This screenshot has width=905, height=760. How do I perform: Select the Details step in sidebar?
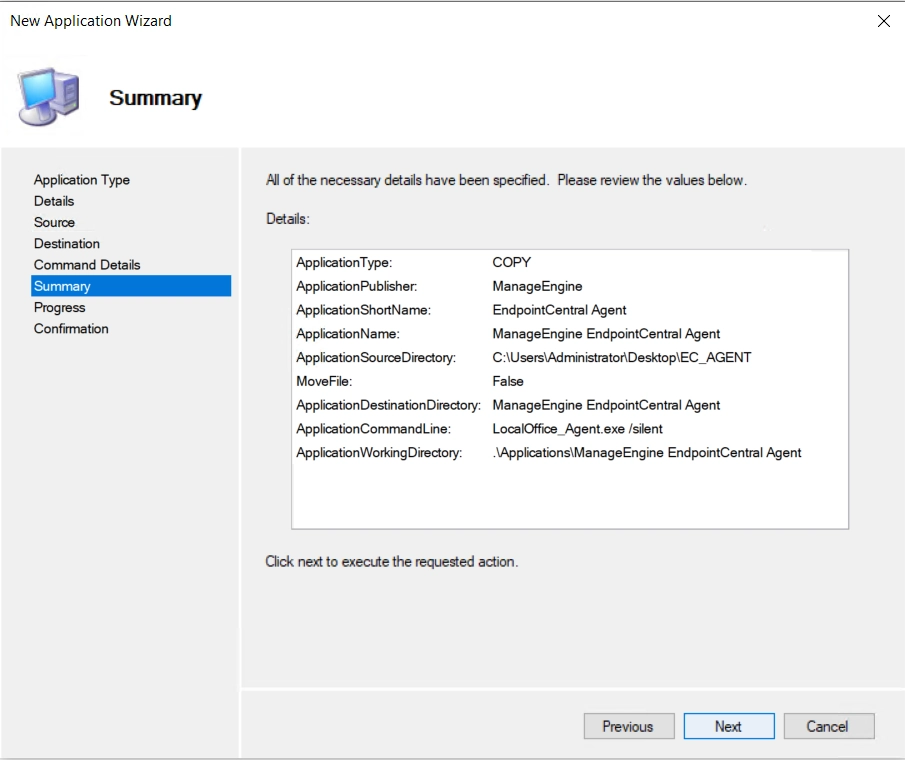pyautogui.click(x=54, y=201)
